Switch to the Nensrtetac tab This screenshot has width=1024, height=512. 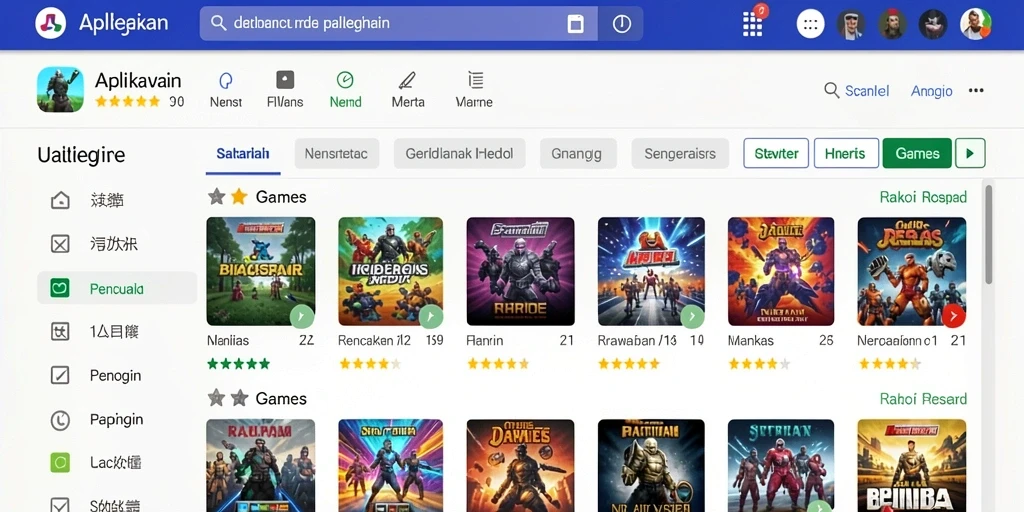coord(337,154)
